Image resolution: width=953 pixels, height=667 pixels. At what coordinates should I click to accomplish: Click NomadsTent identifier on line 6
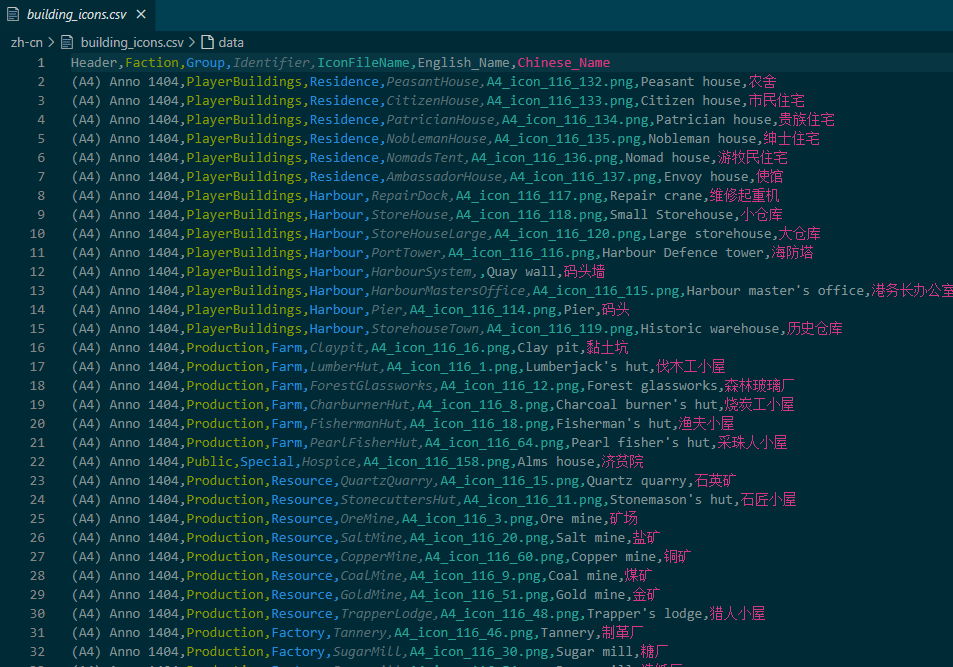[425, 158]
